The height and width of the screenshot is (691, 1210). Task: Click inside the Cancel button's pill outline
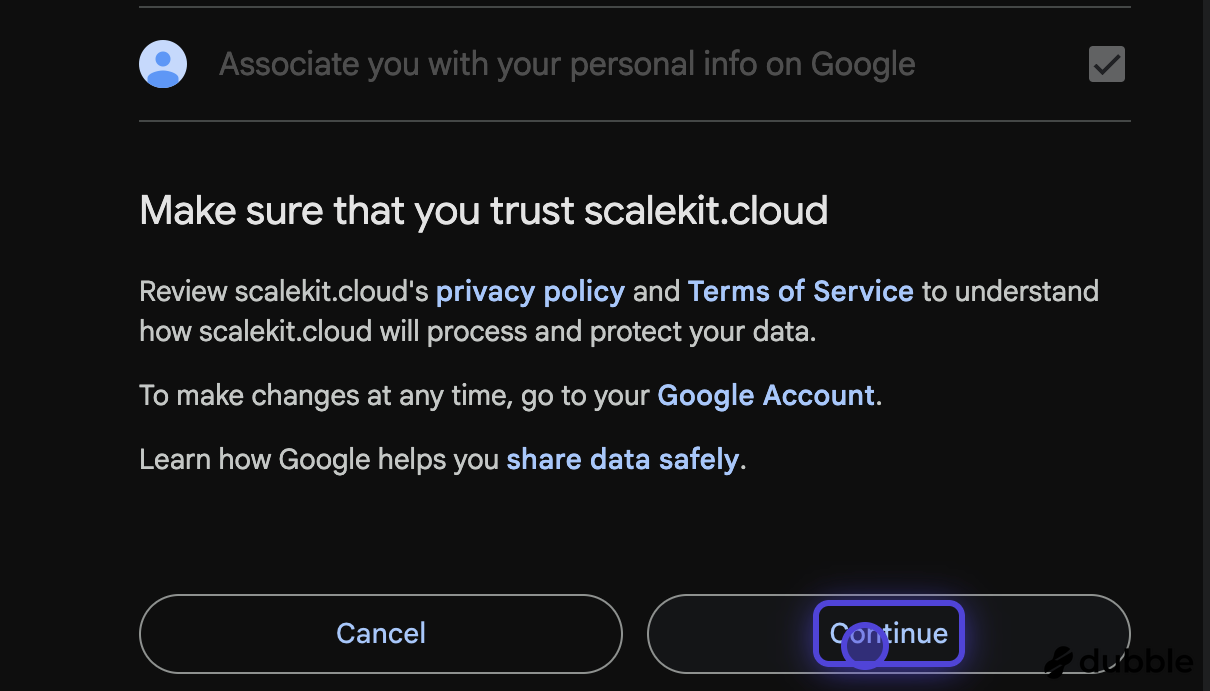click(380, 633)
